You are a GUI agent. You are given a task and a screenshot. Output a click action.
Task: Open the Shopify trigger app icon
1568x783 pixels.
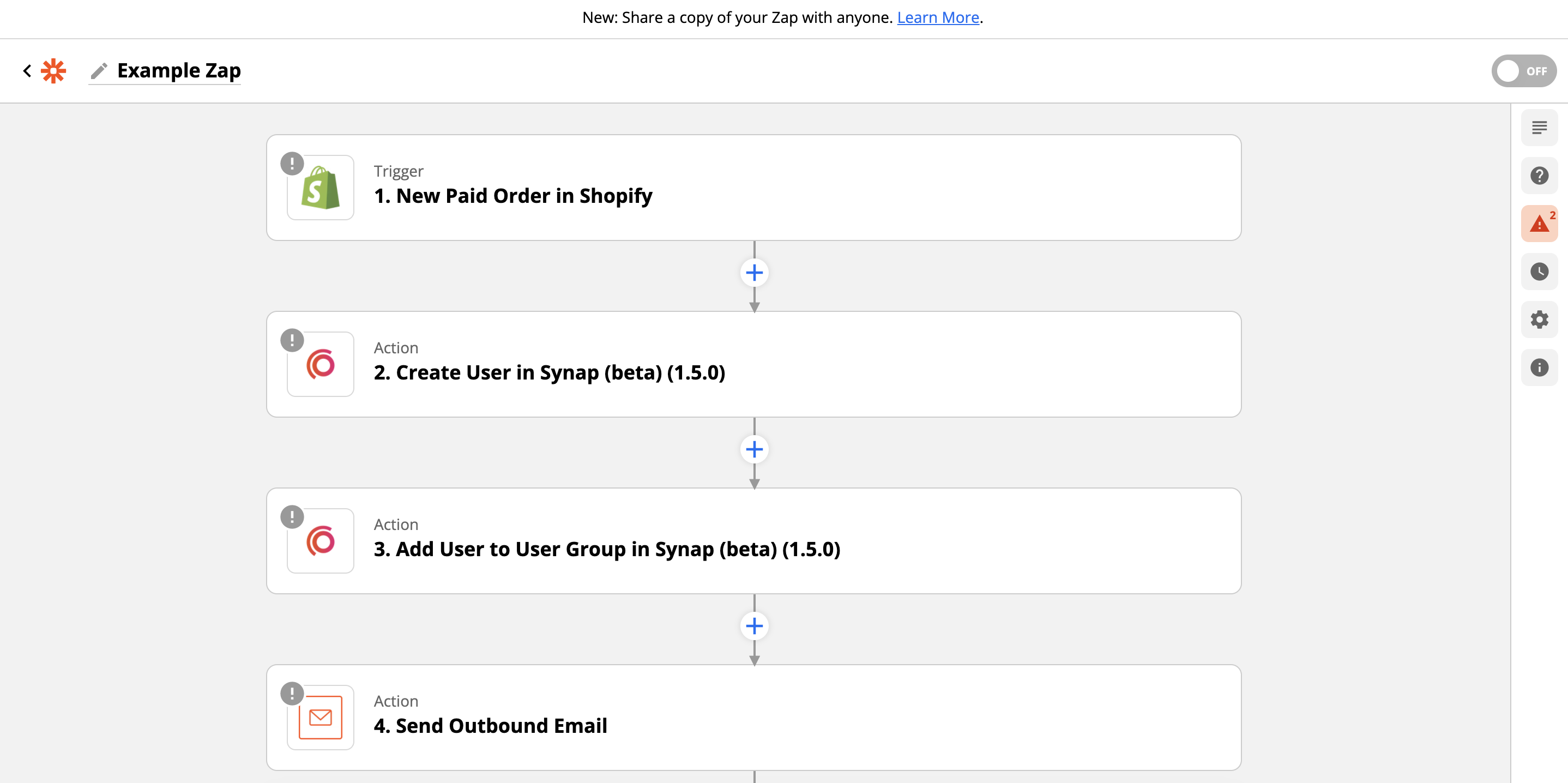(x=321, y=188)
